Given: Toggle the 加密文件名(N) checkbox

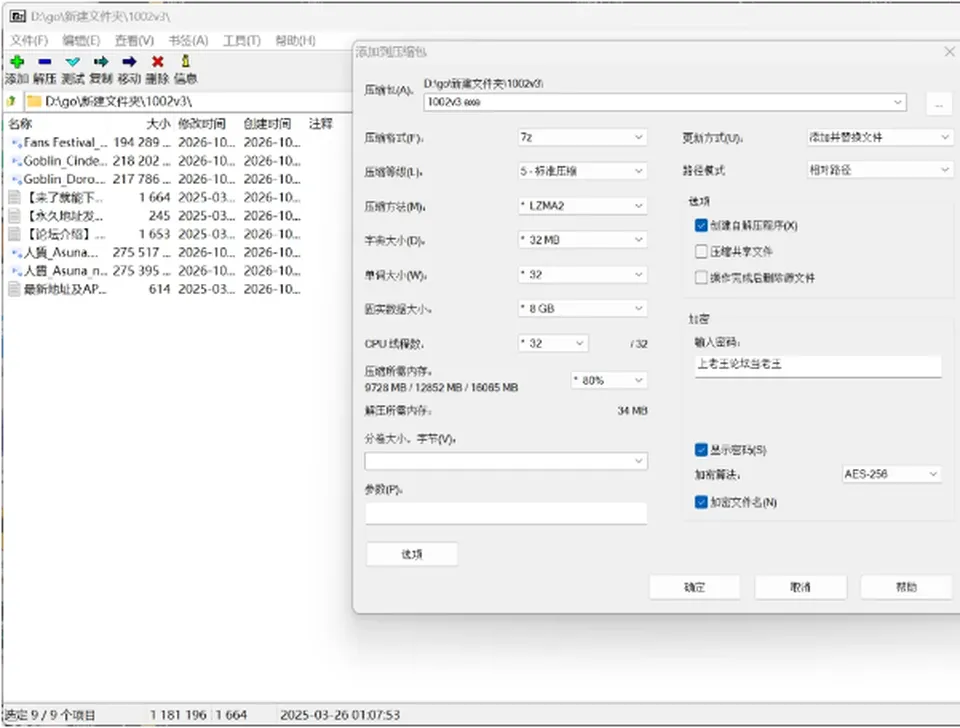Looking at the screenshot, I should click(701, 502).
